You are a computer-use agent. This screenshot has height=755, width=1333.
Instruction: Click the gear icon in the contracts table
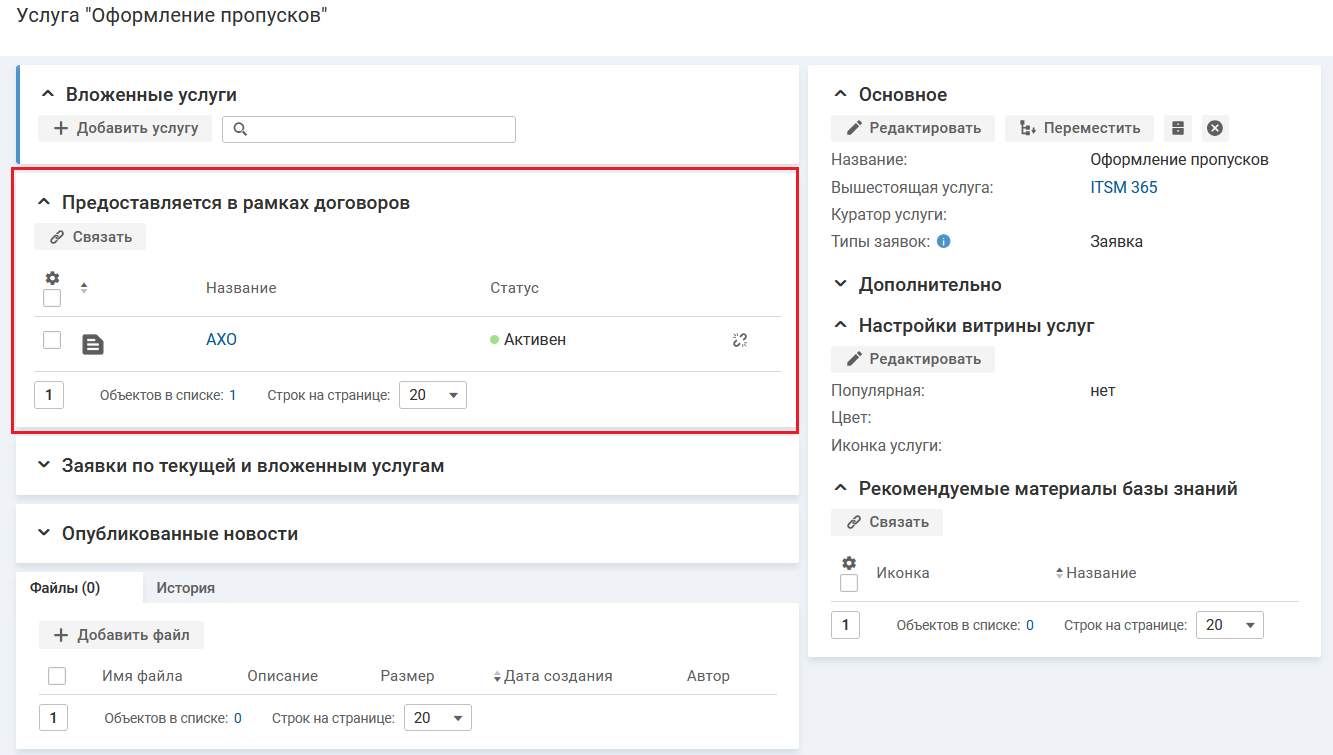click(52, 278)
